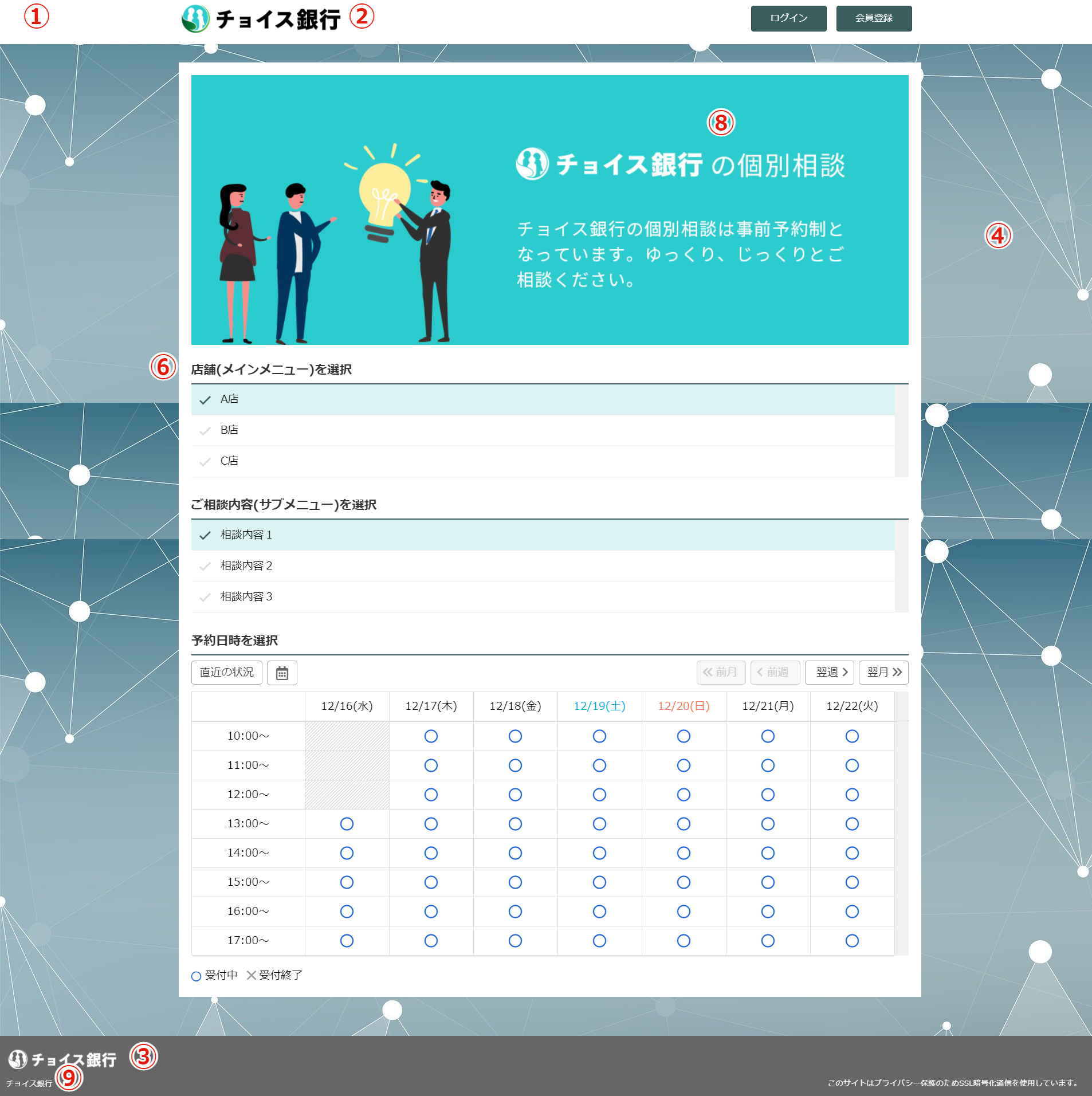Select the 14:00 slot on 12/19(土)
Screen dimensions: 1092x1096
coord(599,853)
